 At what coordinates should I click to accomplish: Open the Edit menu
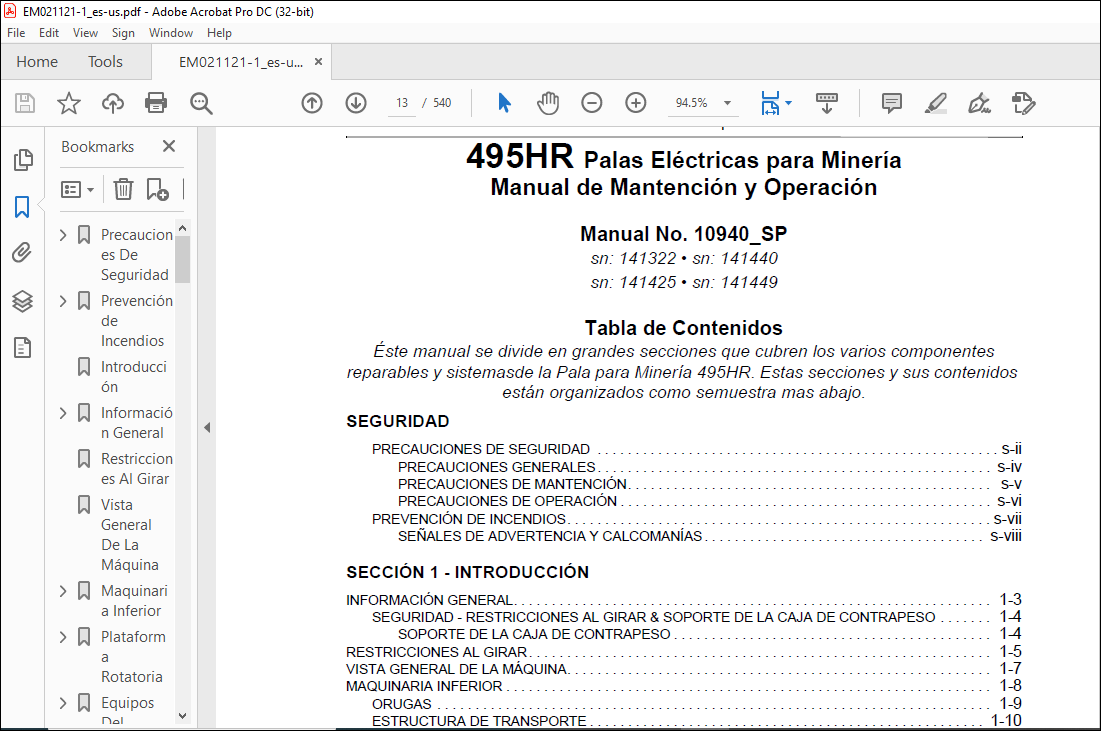point(48,33)
